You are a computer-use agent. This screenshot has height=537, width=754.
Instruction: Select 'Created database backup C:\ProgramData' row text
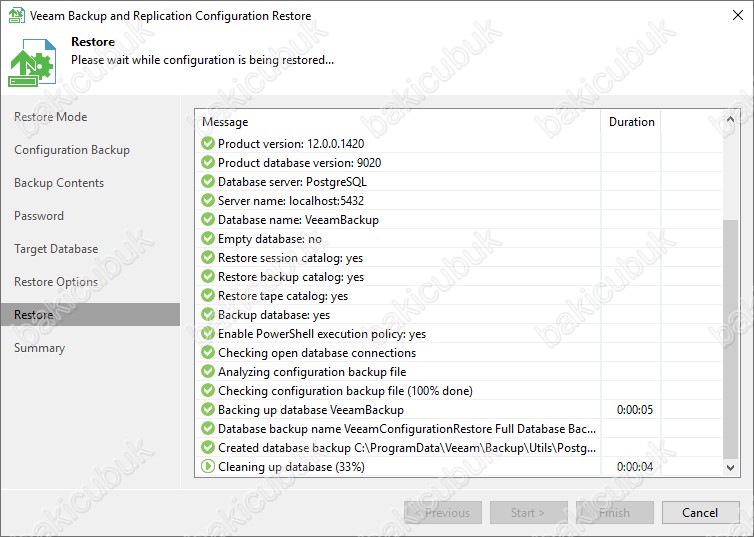(x=407, y=448)
